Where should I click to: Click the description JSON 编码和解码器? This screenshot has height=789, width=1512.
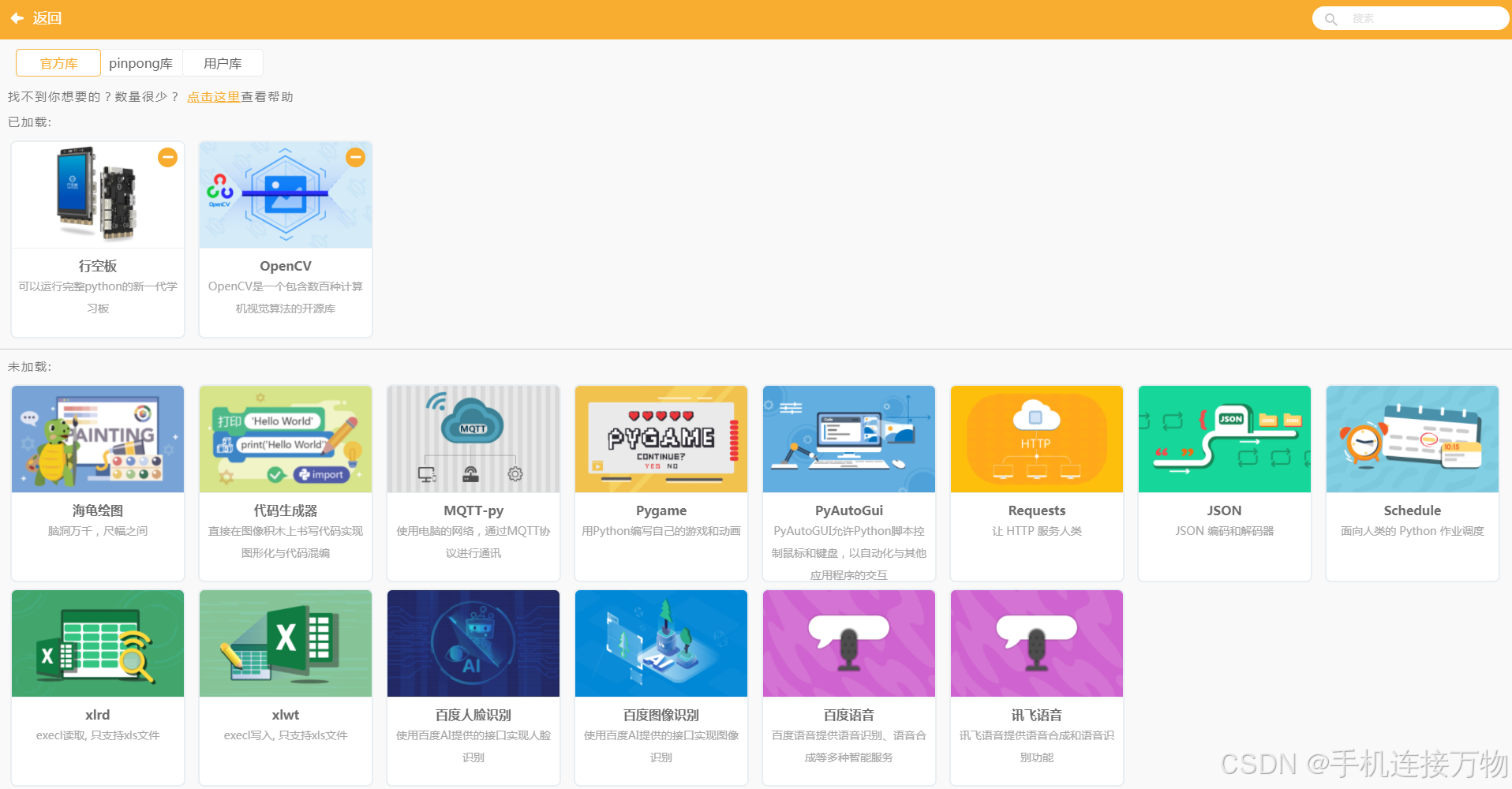pos(1225,531)
